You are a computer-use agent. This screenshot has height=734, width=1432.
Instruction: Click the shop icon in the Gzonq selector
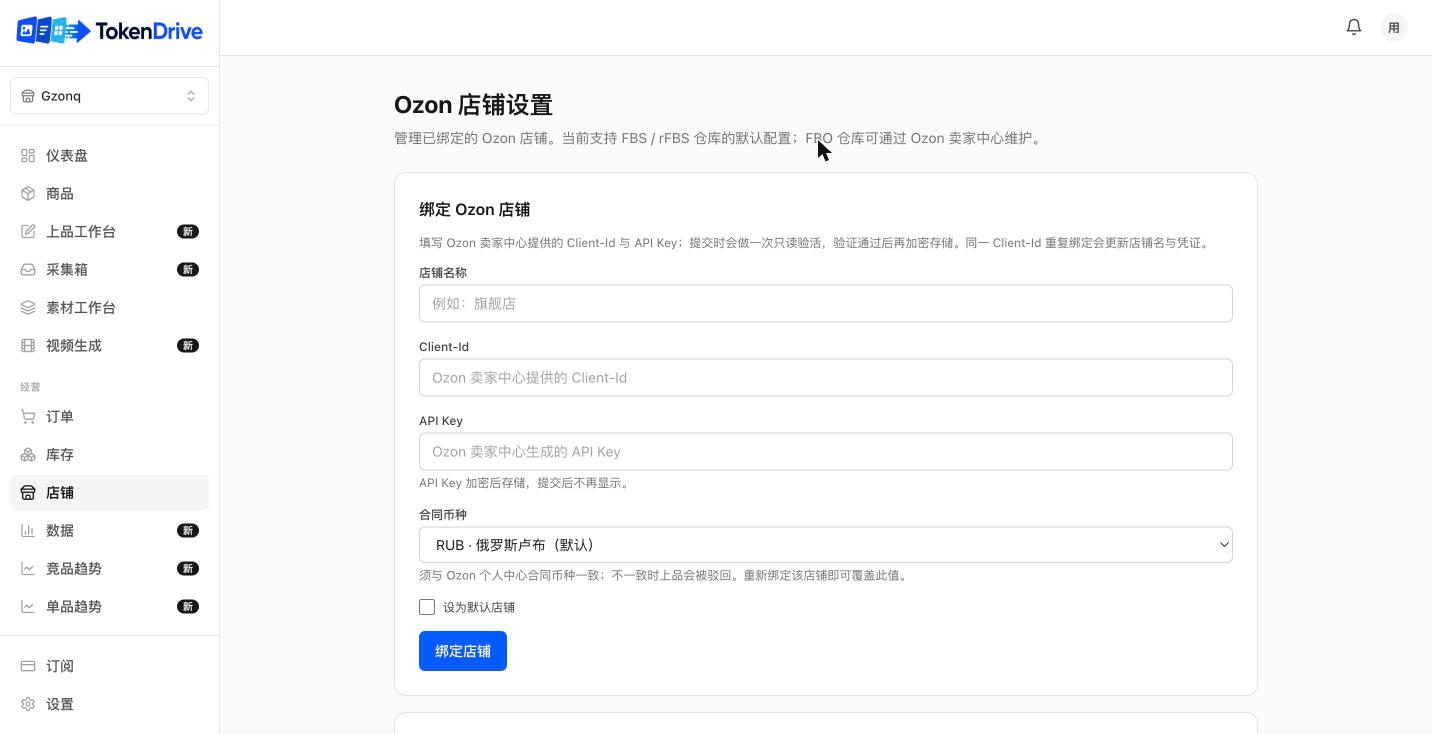pyautogui.click(x=28, y=96)
